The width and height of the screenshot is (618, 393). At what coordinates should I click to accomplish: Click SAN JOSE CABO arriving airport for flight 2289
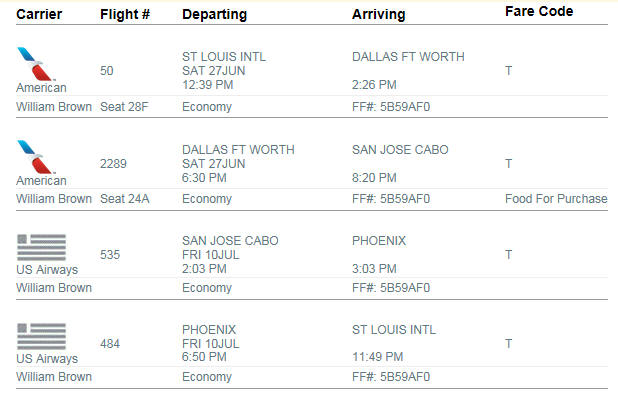pos(400,150)
